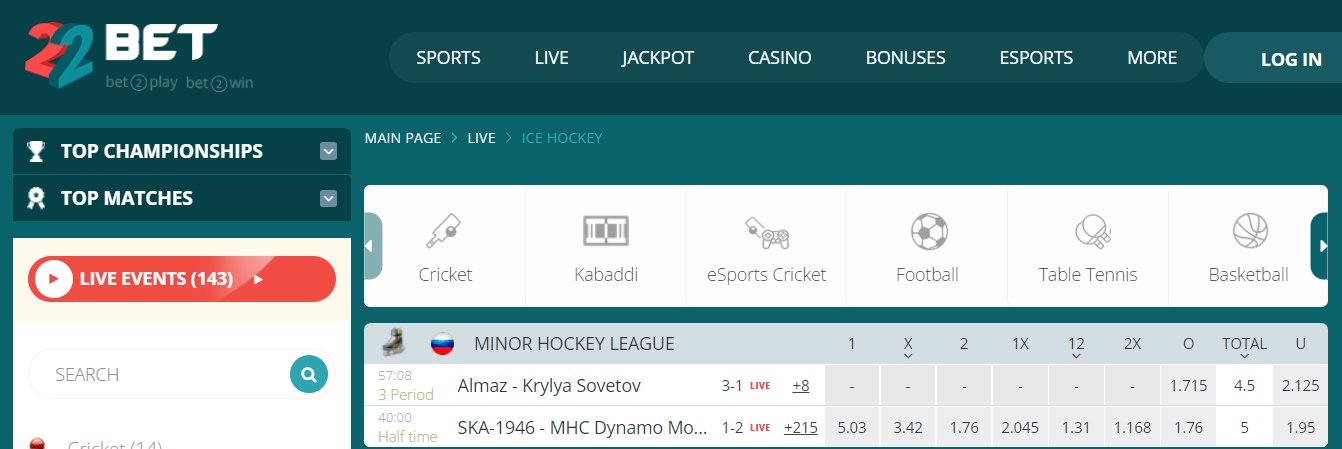
Task: Select odds 5.03 for SKA-1946 win
Action: click(852, 428)
